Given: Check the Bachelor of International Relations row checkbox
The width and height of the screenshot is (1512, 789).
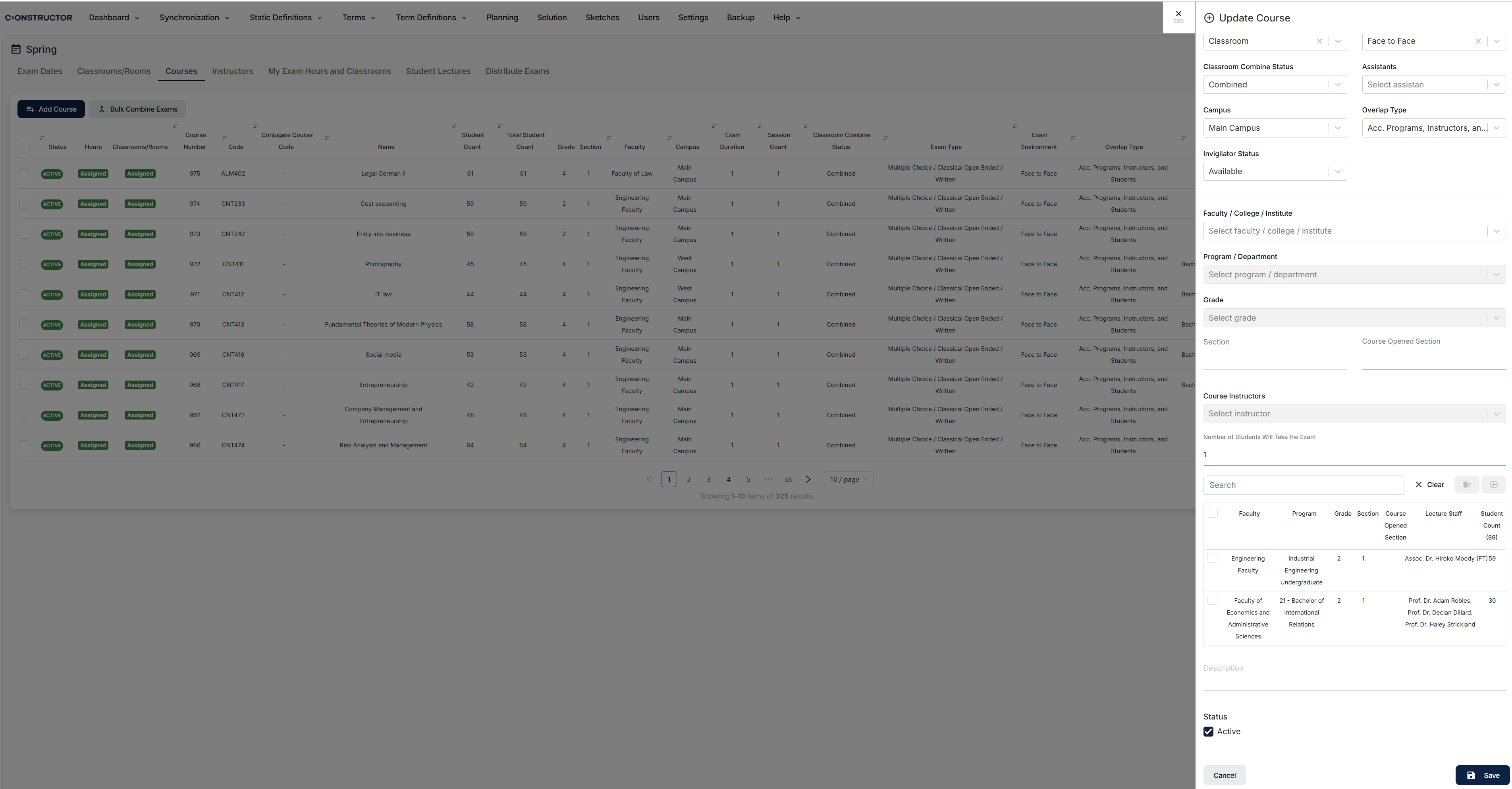Looking at the screenshot, I should click(1212, 600).
